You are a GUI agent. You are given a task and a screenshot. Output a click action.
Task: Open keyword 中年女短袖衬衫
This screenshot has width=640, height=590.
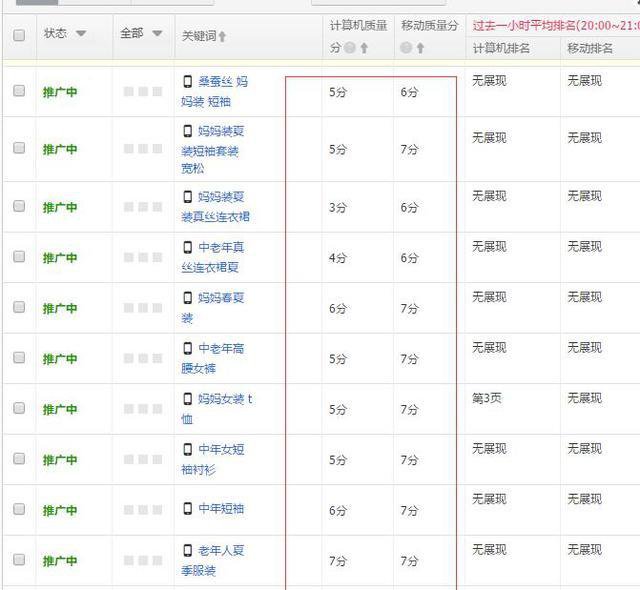(x=213, y=459)
